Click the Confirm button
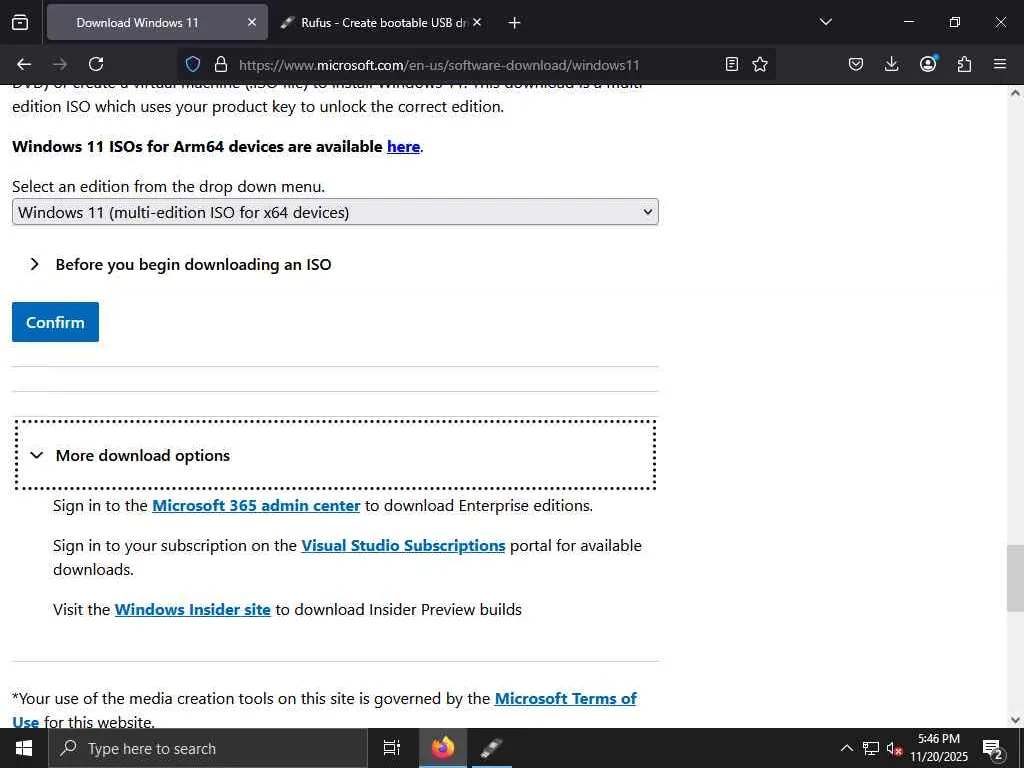The image size is (1024, 768). [56, 322]
